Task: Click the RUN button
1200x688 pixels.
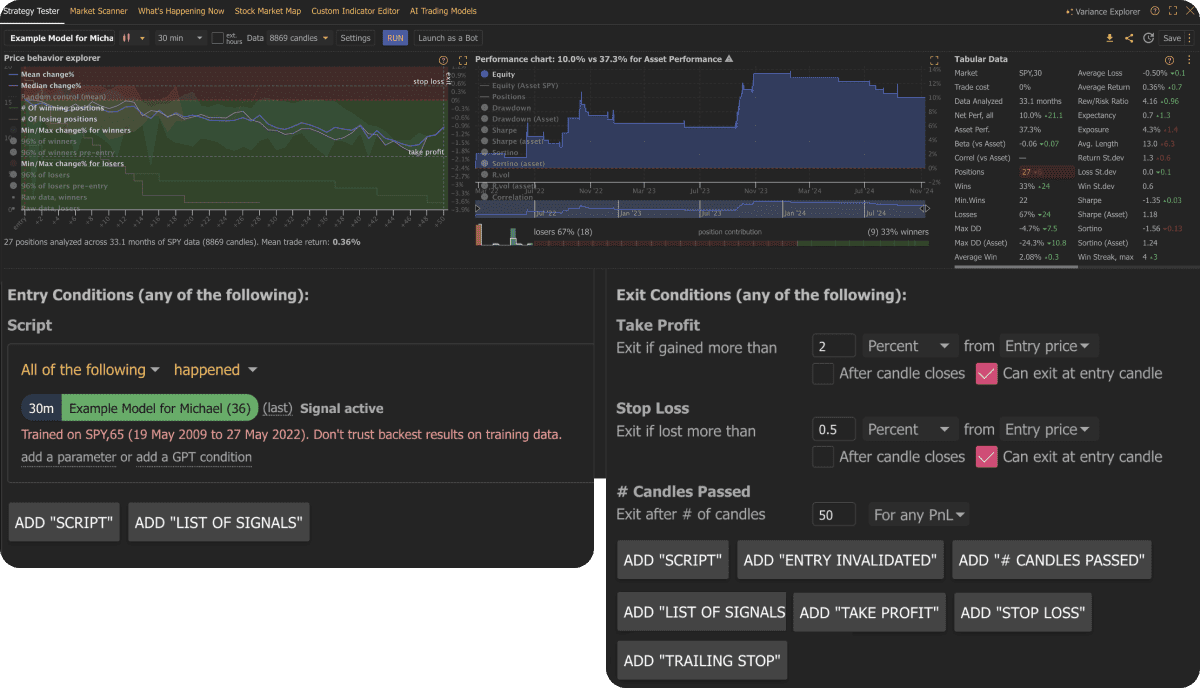Action: (395, 37)
